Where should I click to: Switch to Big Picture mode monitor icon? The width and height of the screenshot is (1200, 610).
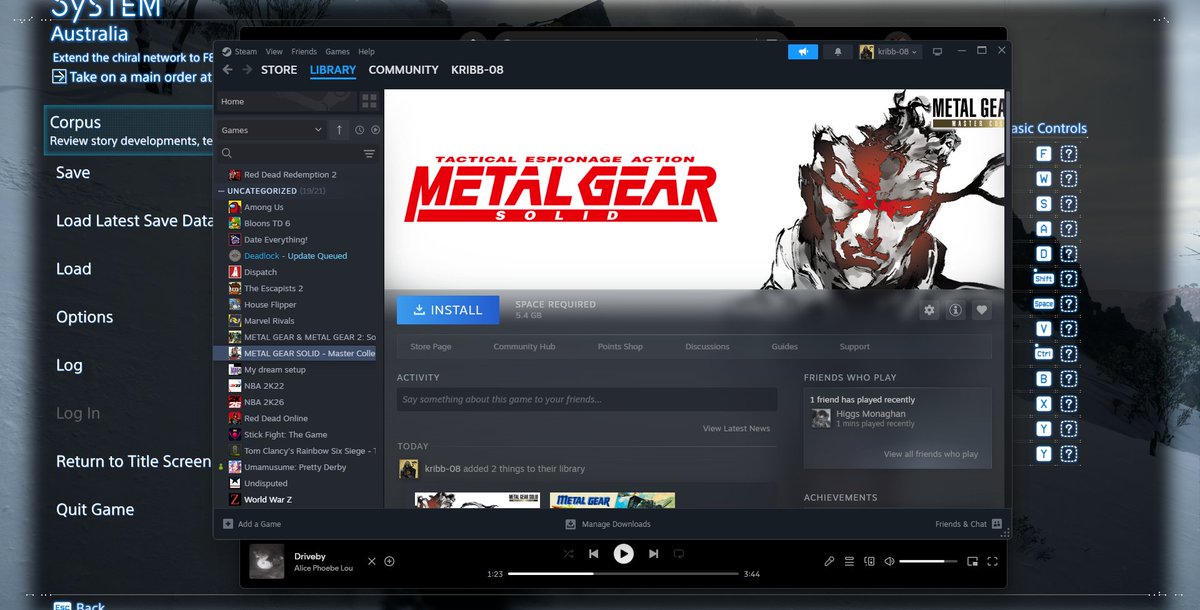point(937,52)
